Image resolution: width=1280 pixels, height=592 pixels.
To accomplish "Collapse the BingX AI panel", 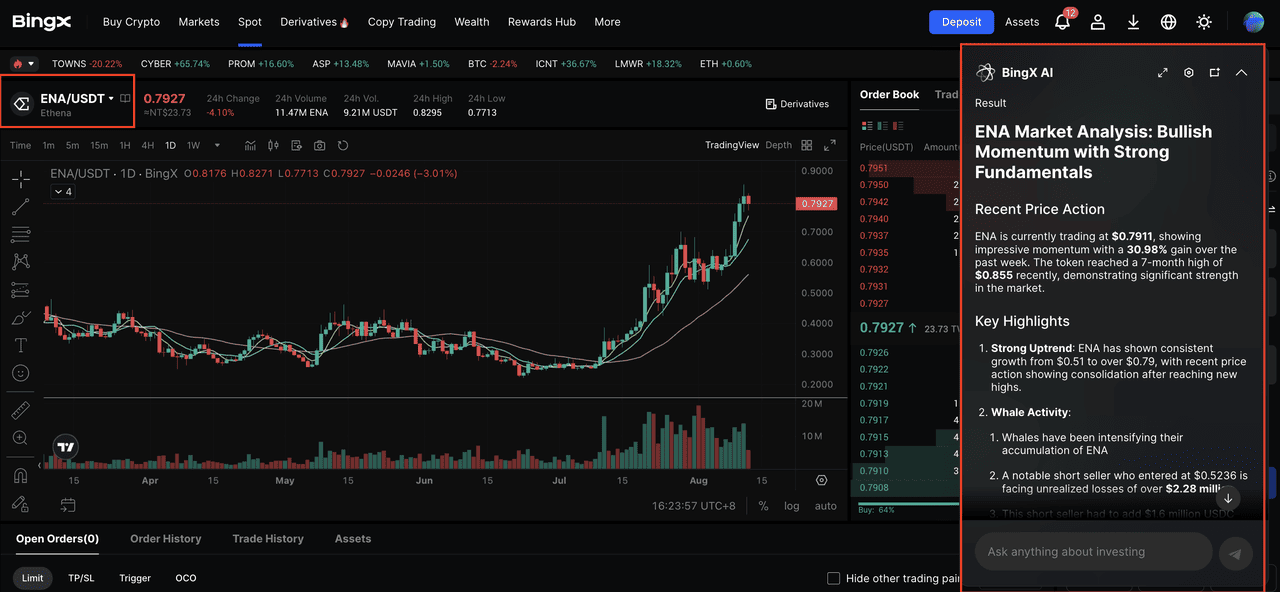I will point(1241,73).
